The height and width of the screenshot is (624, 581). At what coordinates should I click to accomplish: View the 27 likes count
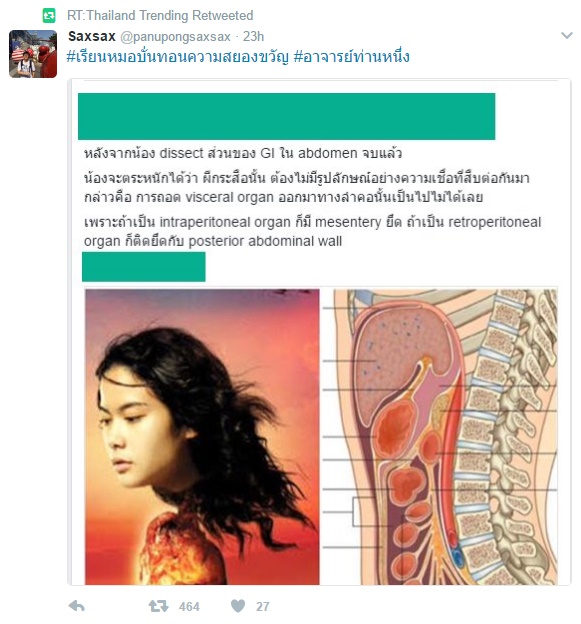pyautogui.click(x=263, y=606)
